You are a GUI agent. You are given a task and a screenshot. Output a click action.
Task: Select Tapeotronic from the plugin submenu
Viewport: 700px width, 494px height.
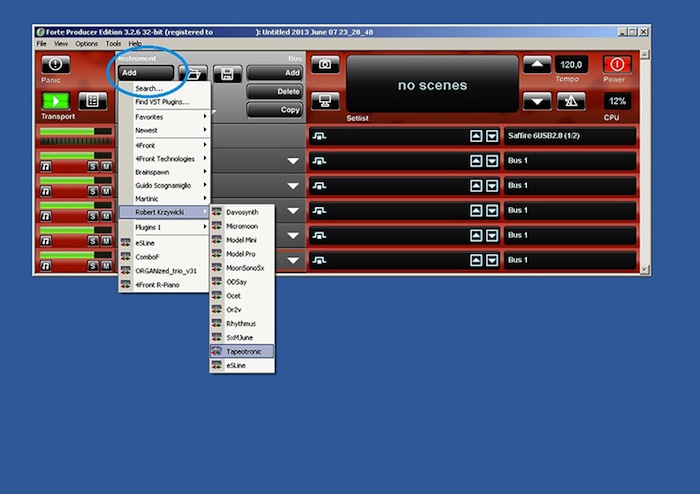click(x=241, y=352)
